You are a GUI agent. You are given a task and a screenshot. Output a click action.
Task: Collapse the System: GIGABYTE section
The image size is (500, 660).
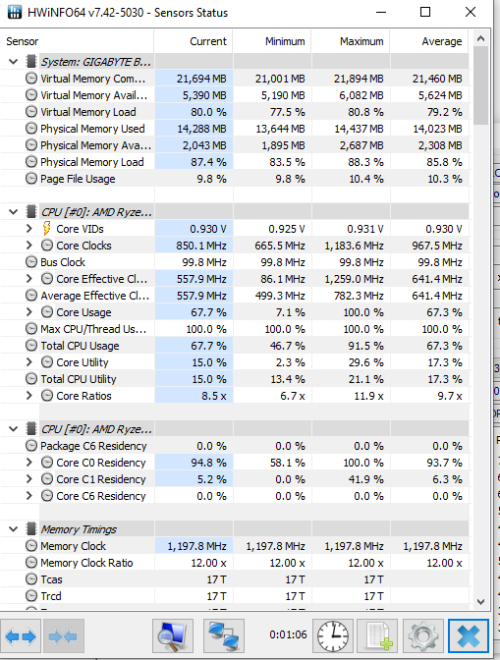pyautogui.click(x=13, y=62)
